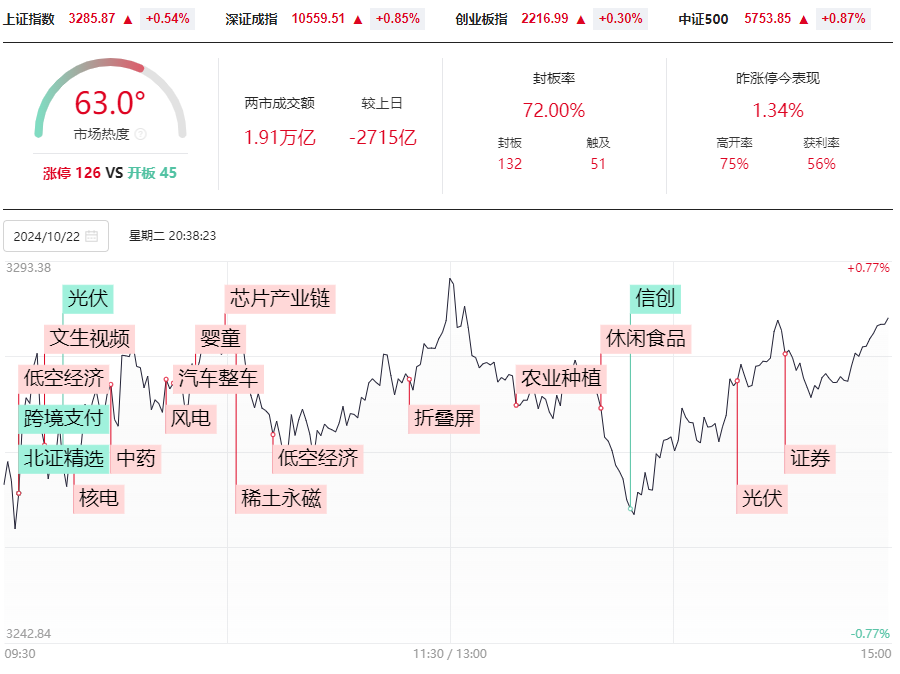Open the 上证指数 index quote

99,19
